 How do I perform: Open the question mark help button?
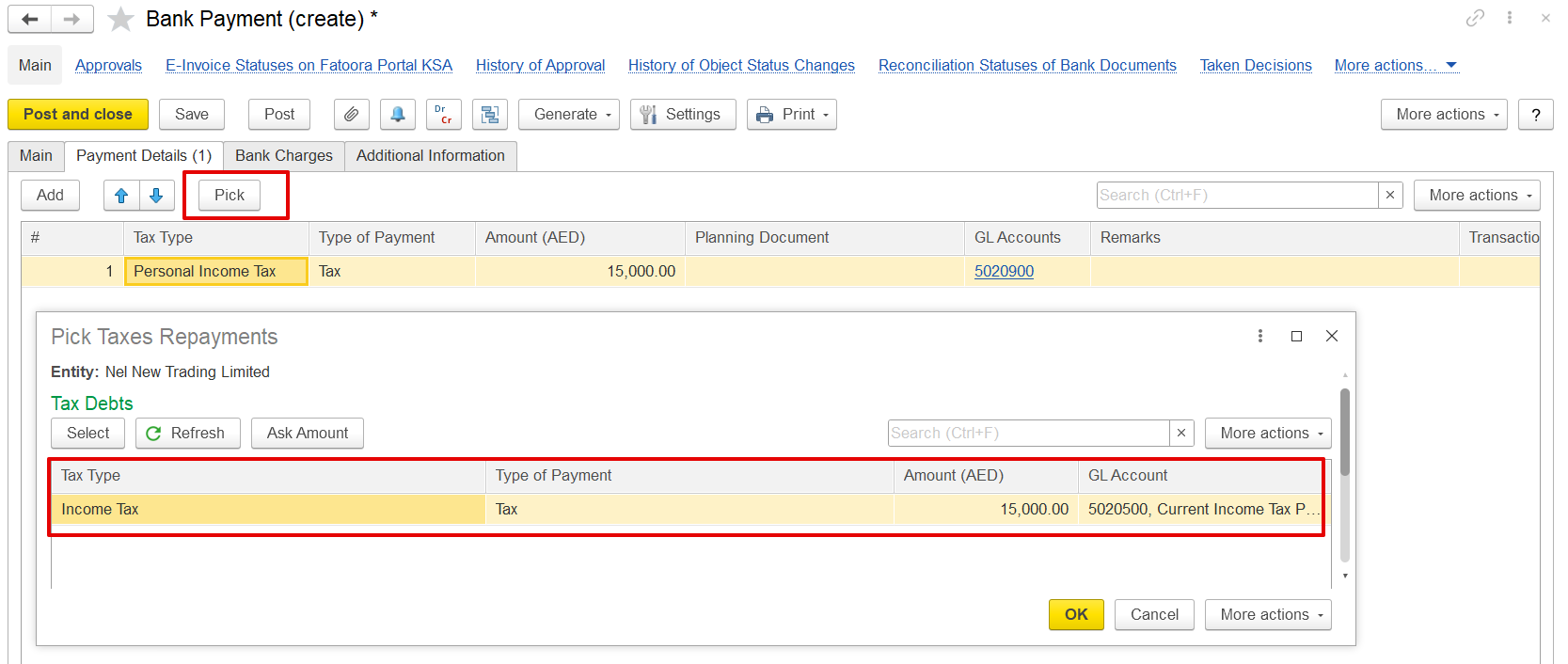click(1535, 115)
